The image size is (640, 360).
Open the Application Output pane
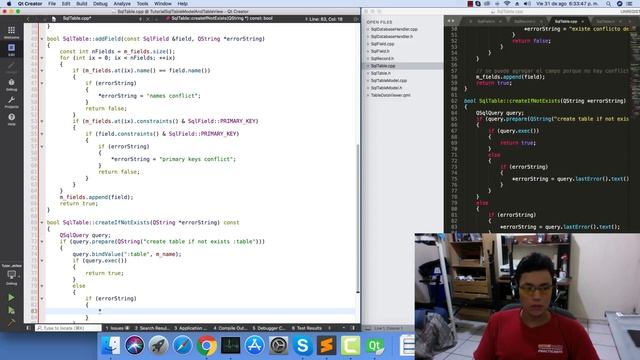point(191,328)
